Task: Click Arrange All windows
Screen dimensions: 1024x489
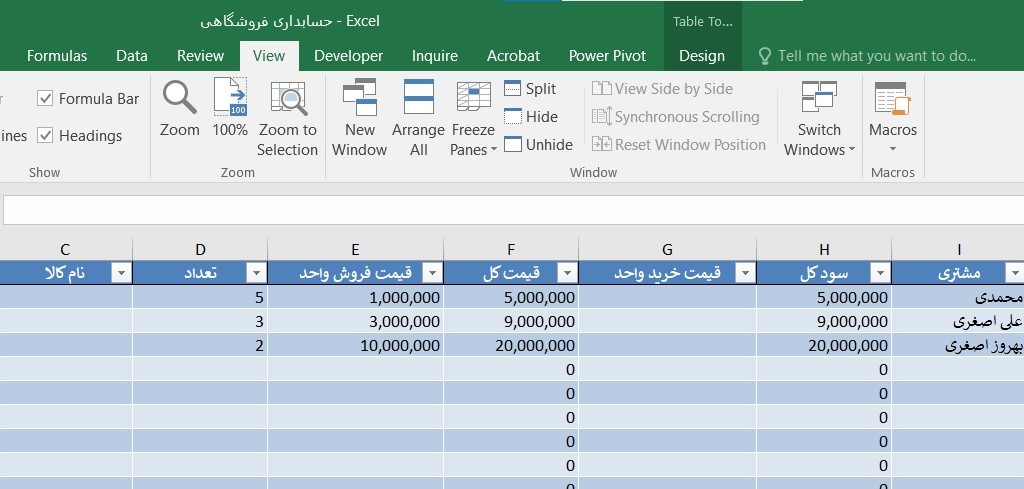Action: pyautogui.click(x=419, y=118)
